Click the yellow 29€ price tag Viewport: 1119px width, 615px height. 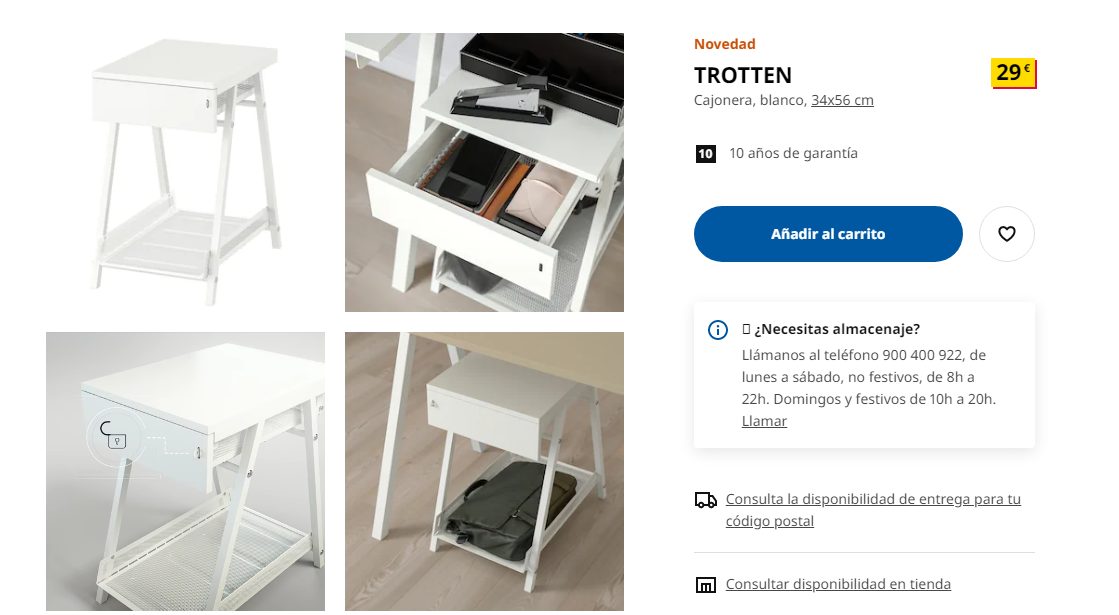1013,73
